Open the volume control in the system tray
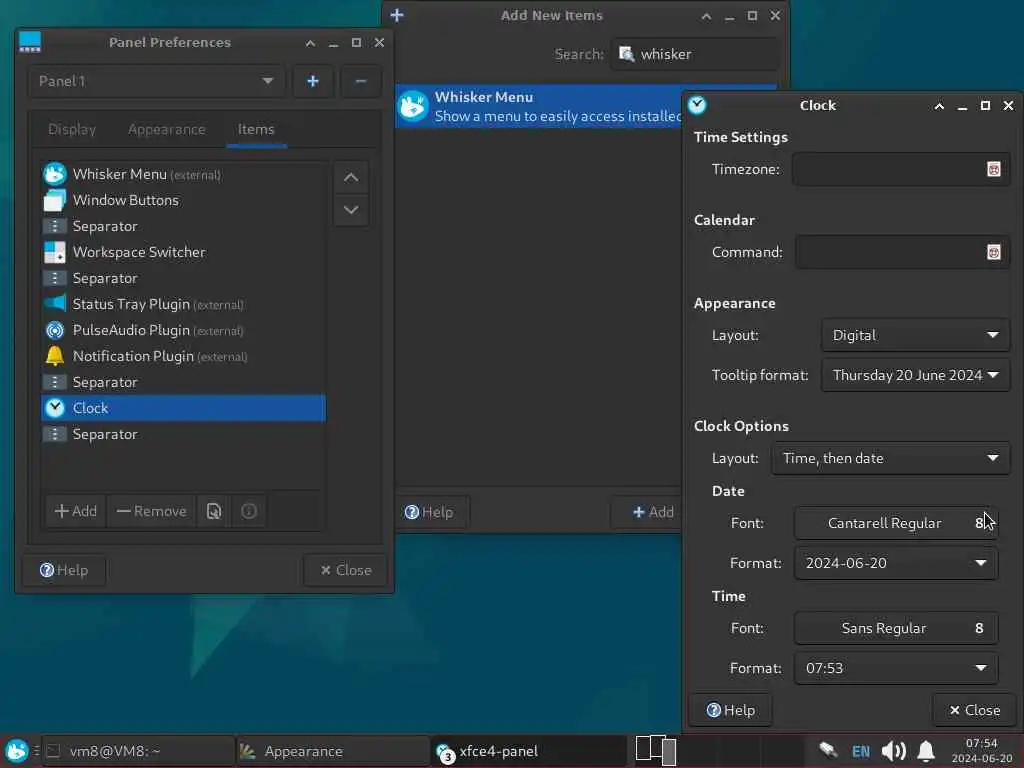 pyautogui.click(x=893, y=751)
